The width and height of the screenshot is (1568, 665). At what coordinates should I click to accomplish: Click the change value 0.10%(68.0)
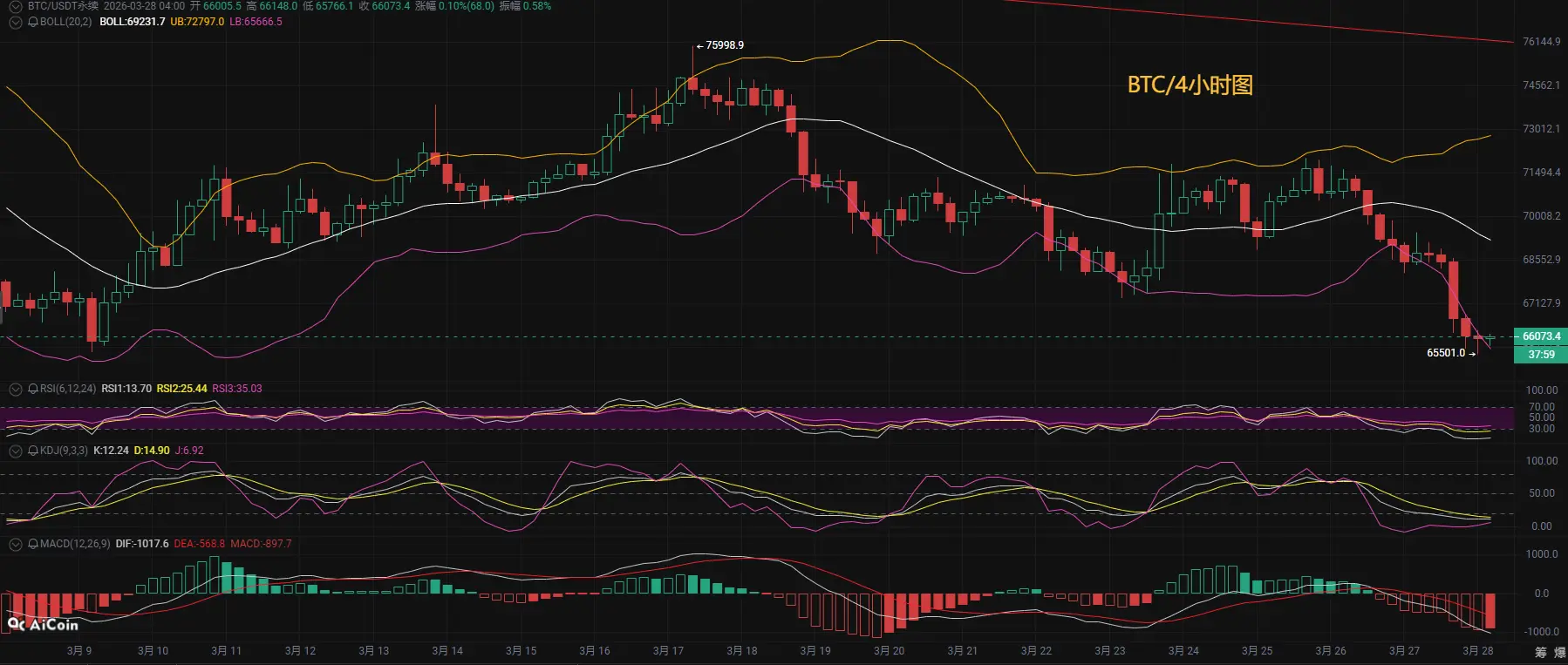tap(466, 6)
